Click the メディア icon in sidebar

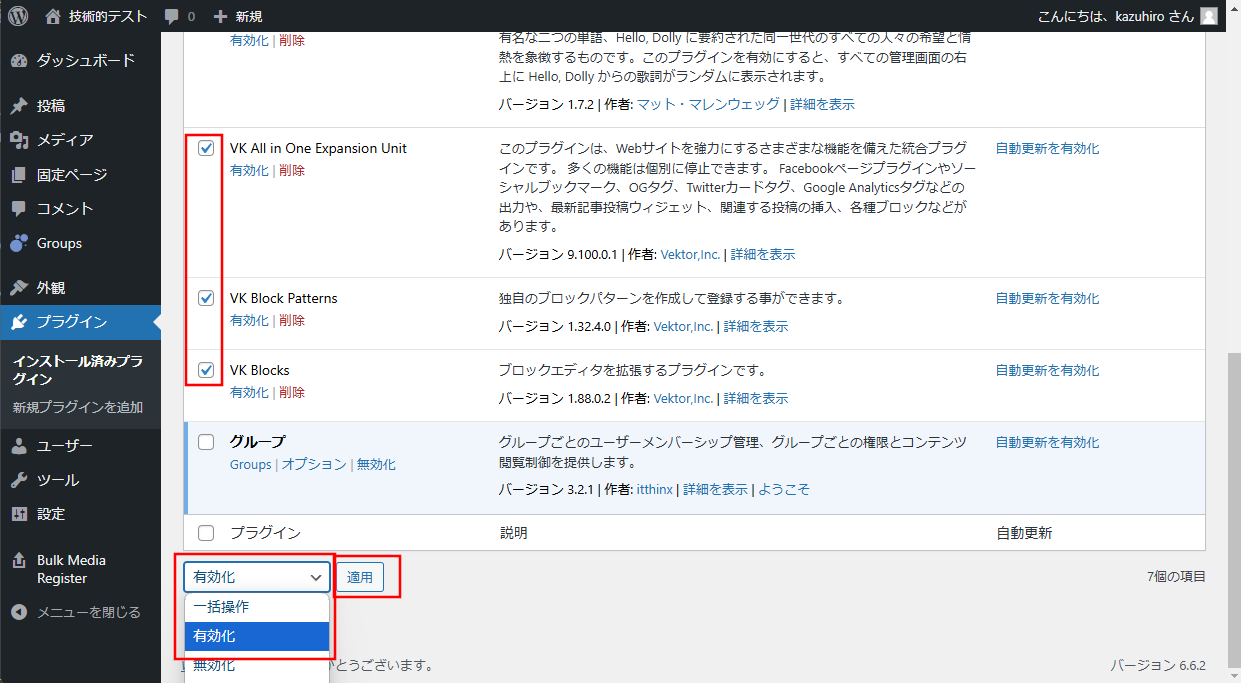tap(19, 140)
